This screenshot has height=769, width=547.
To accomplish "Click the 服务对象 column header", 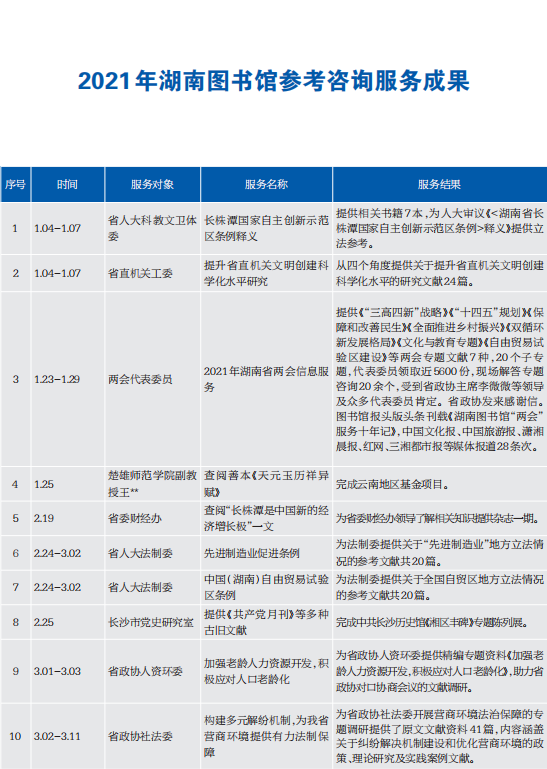I will (152, 184).
